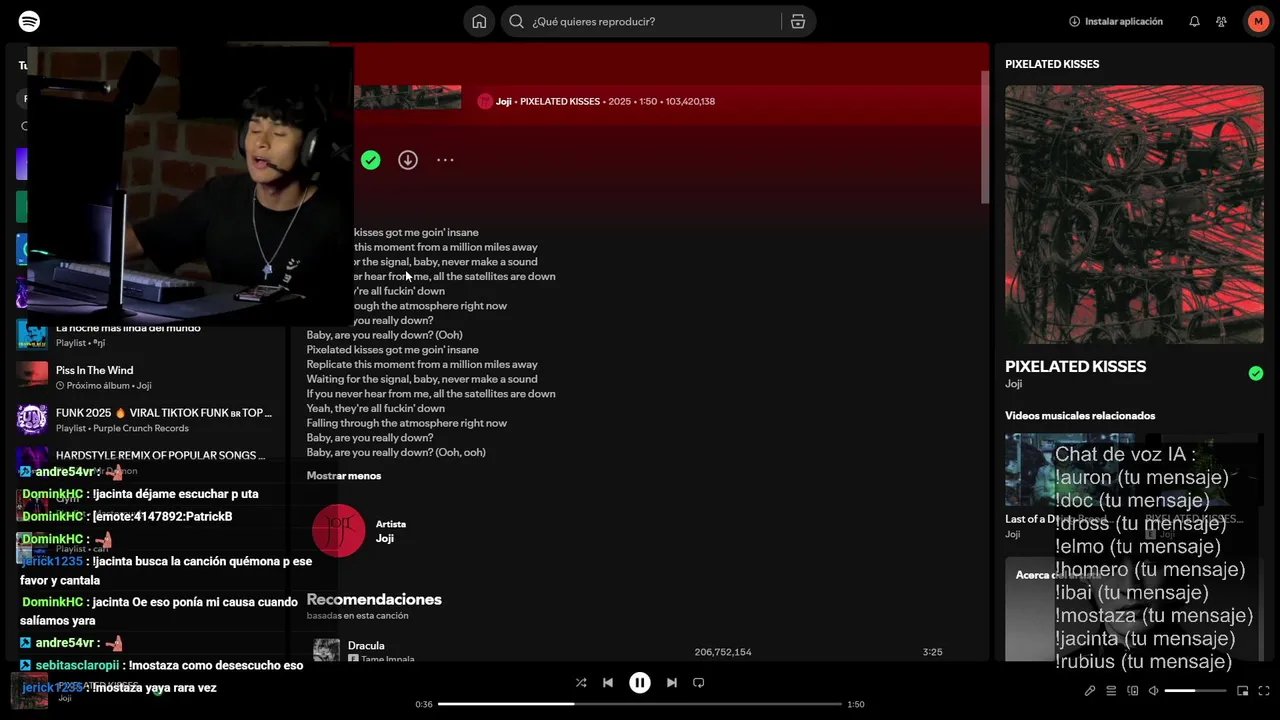Open the play queue icon
Image resolution: width=1280 pixels, height=720 pixels.
point(1111,690)
